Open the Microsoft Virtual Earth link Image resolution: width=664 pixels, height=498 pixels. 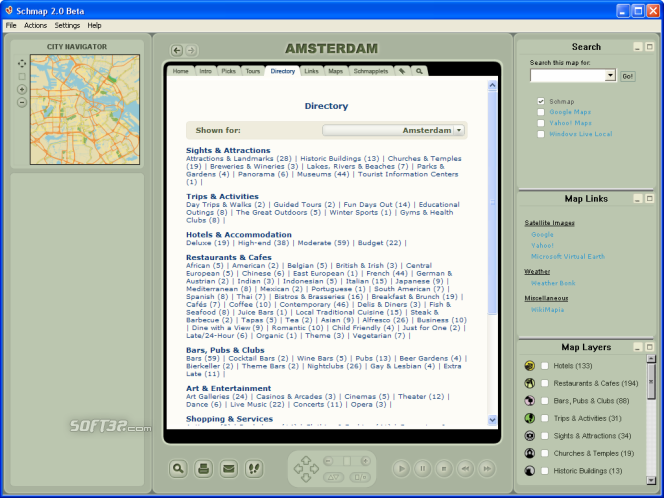point(568,257)
